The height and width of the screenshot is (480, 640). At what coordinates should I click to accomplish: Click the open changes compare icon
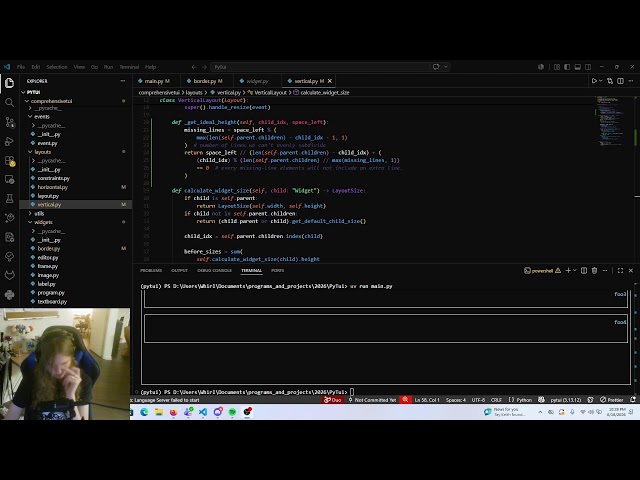[610, 81]
